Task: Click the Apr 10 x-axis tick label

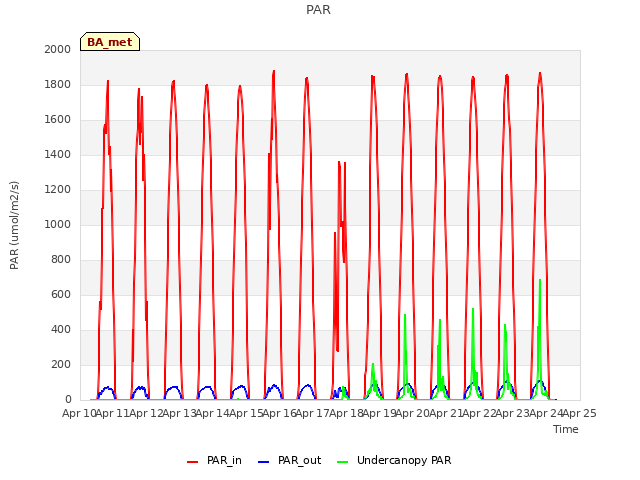Action: coord(79,413)
